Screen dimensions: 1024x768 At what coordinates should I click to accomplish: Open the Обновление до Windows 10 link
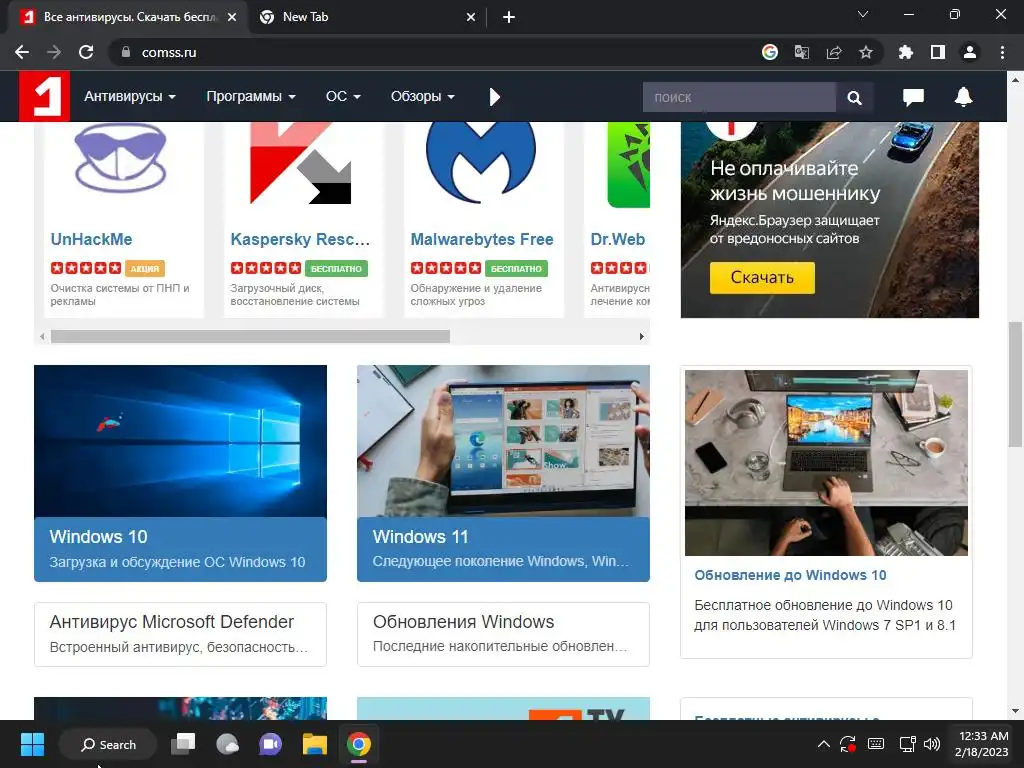coord(790,575)
